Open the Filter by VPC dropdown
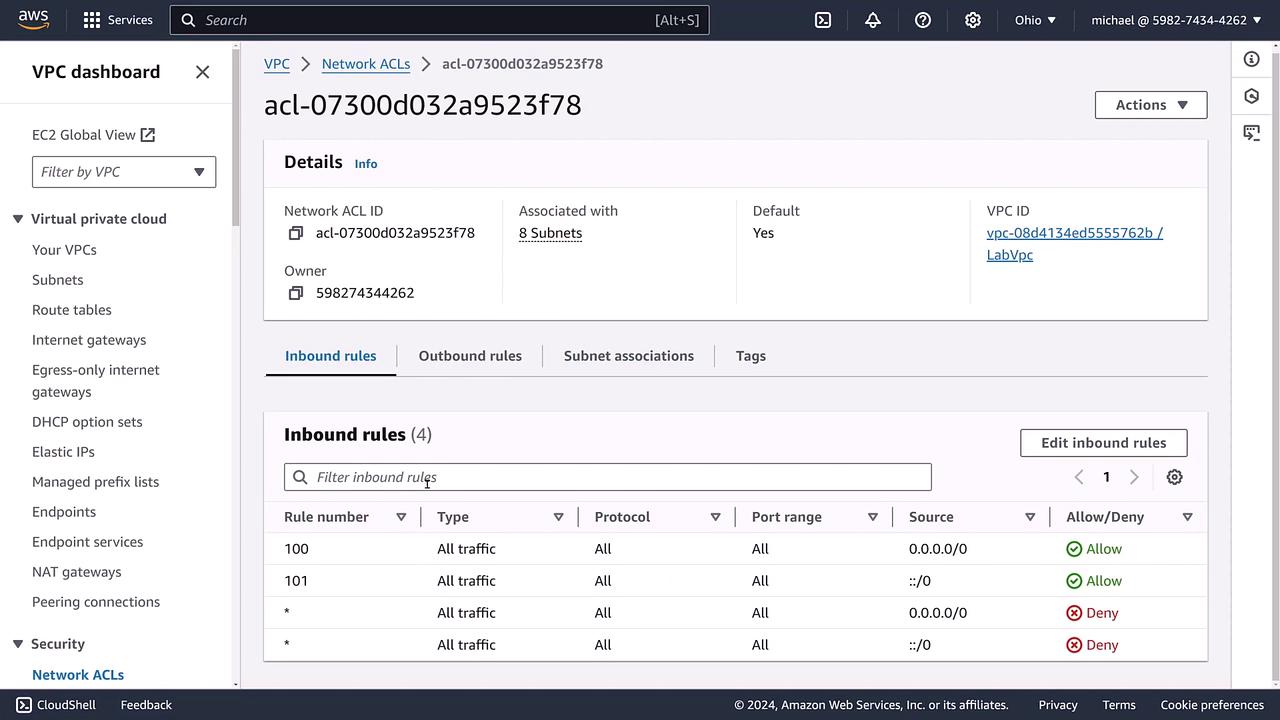The width and height of the screenshot is (1280, 720). pyautogui.click(x=124, y=172)
